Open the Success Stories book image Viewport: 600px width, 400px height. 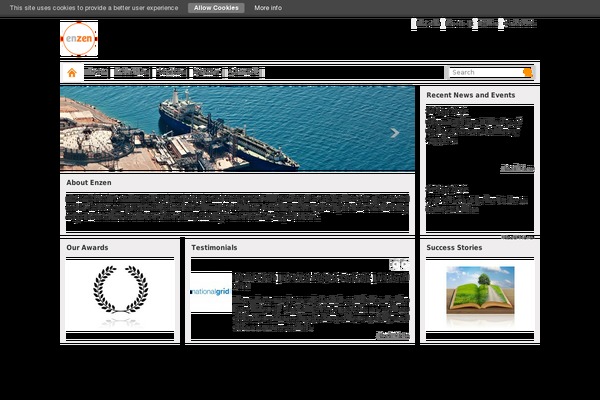coord(480,291)
